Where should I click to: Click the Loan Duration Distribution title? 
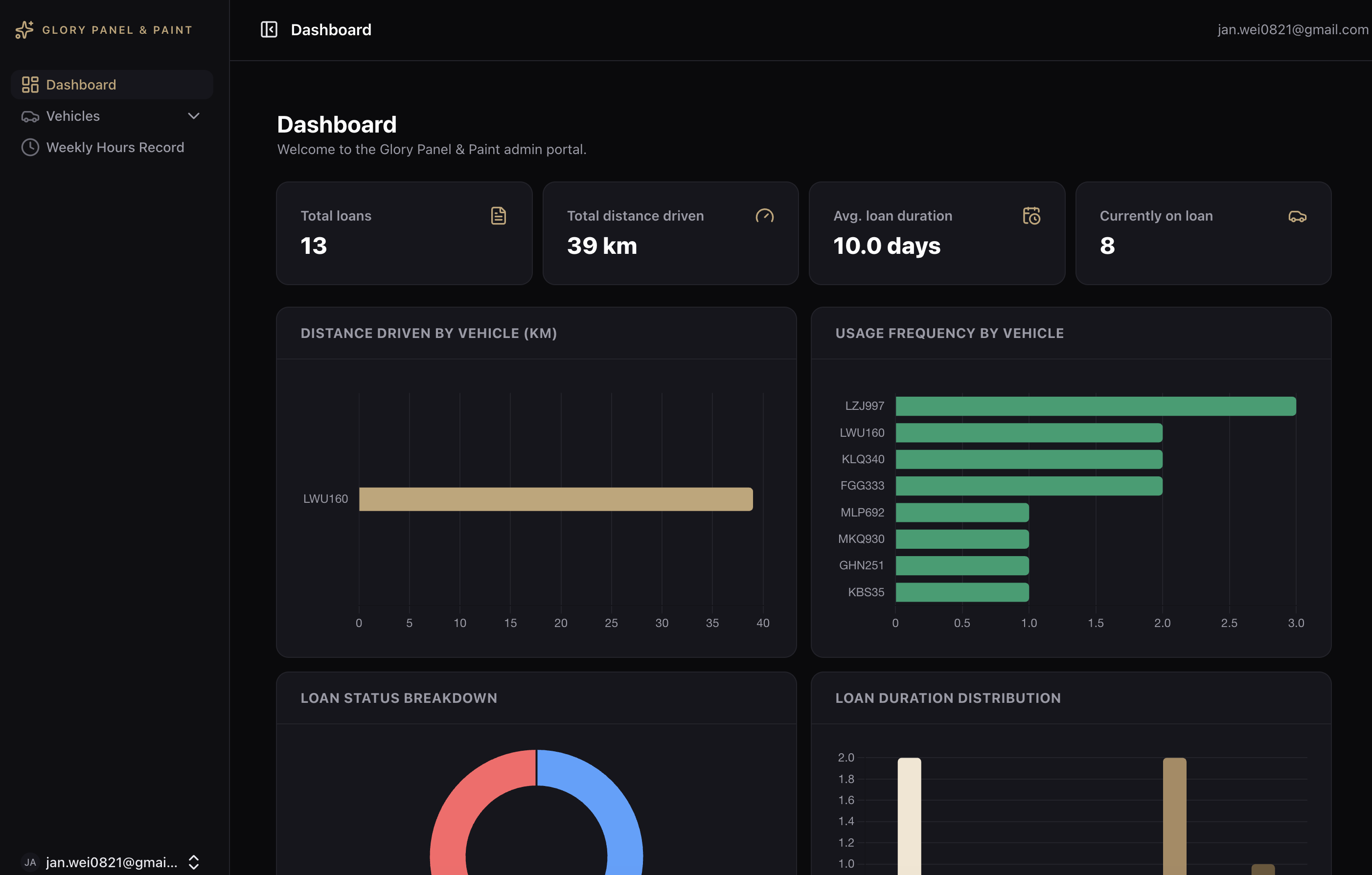(x=948, y=698)
